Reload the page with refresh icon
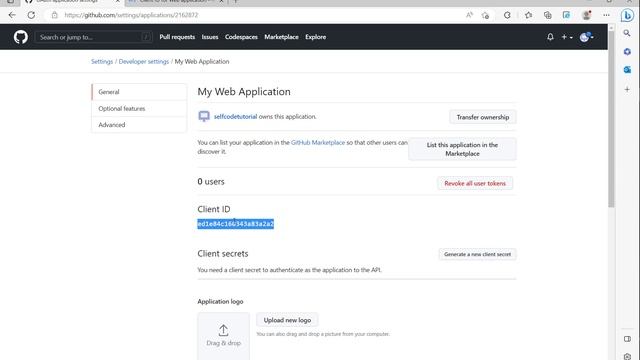Screen dimensions: 640x360 (x=31, y=15)
